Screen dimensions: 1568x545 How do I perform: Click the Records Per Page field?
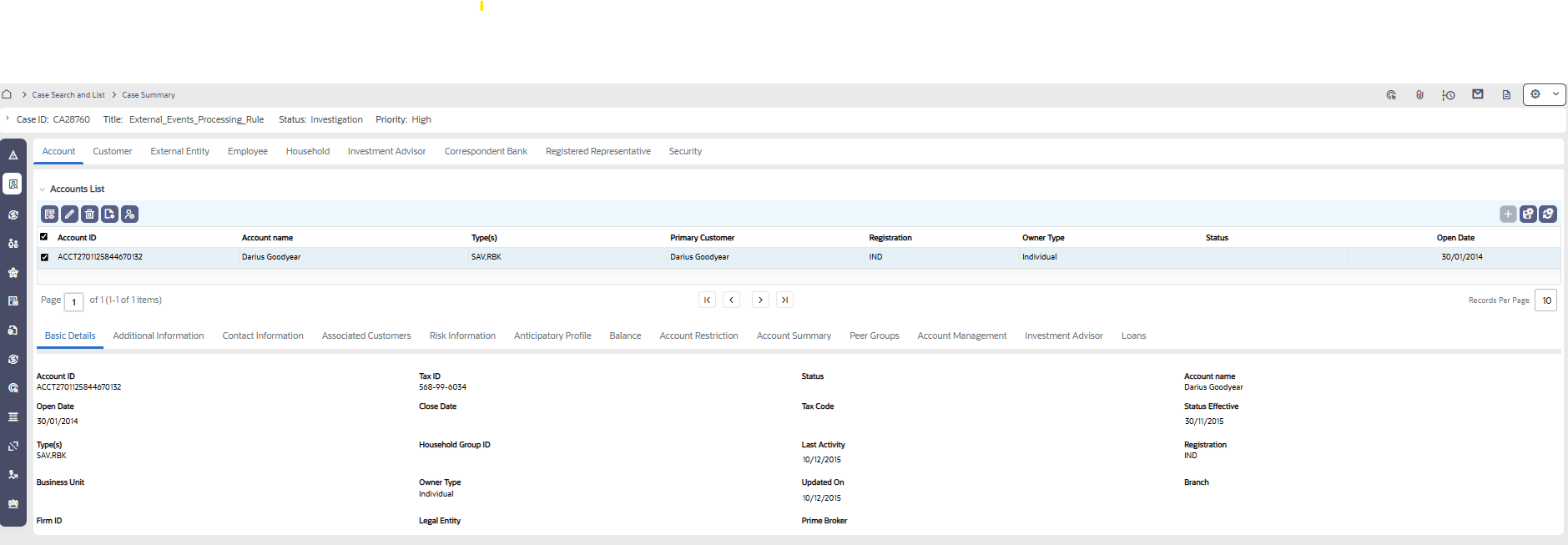click(x=1545, y=300)
